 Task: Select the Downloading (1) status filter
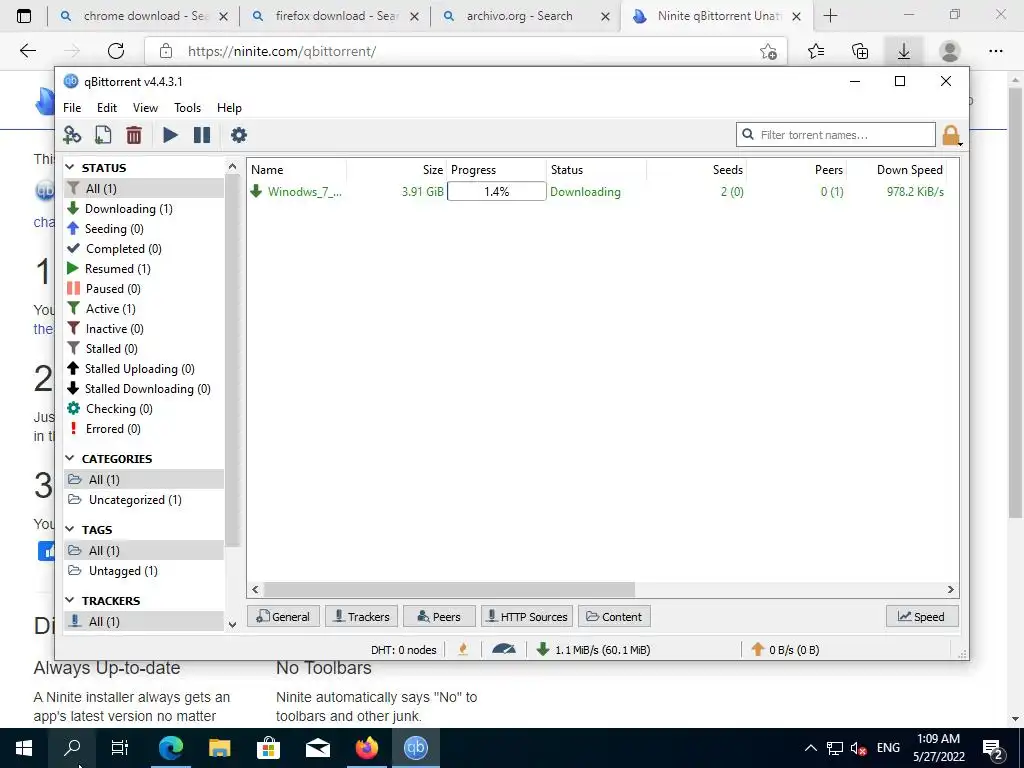click(129, 209)
